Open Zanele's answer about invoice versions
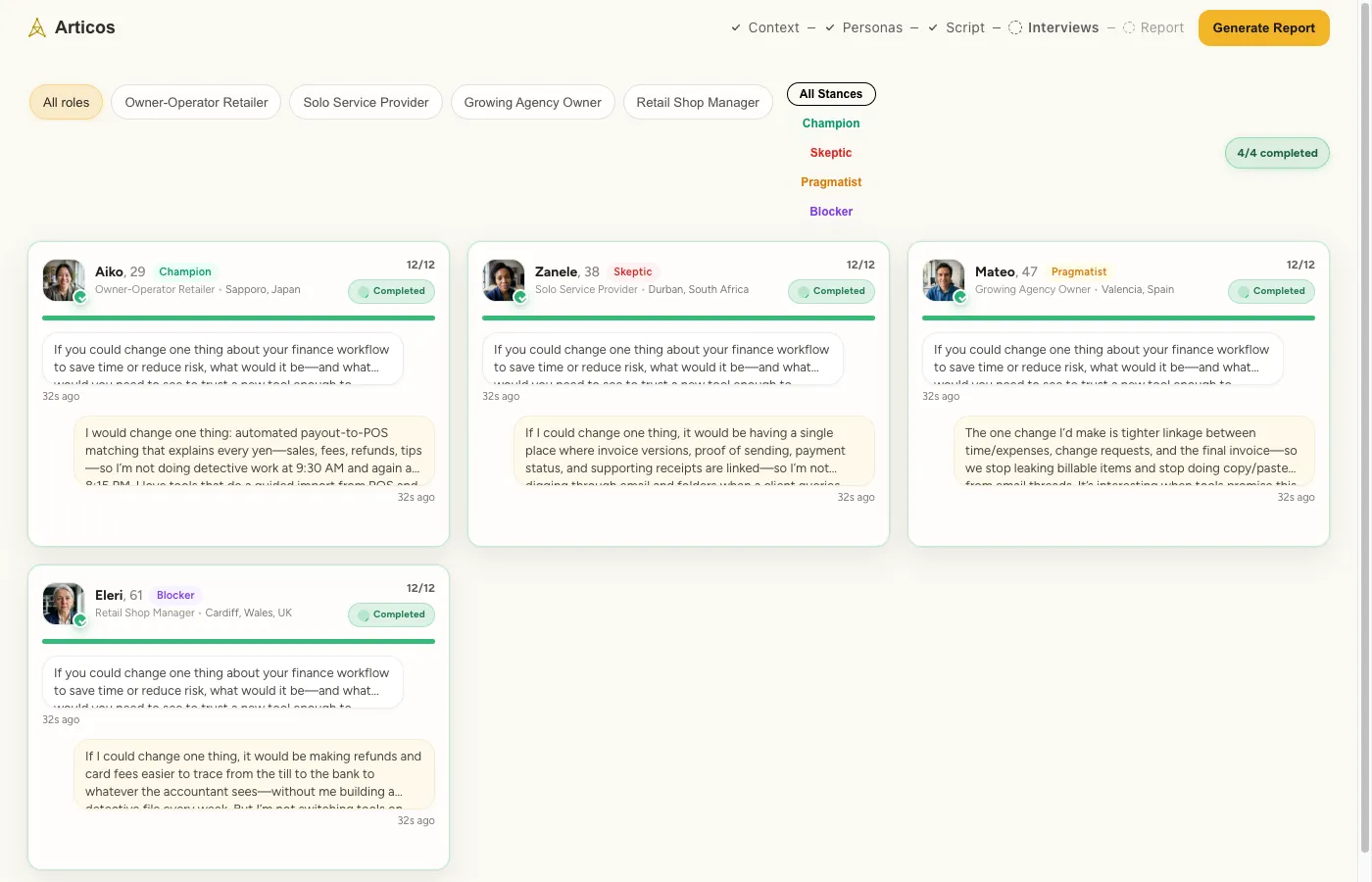This screenshot has height=882, width=1372. (694, 451)
